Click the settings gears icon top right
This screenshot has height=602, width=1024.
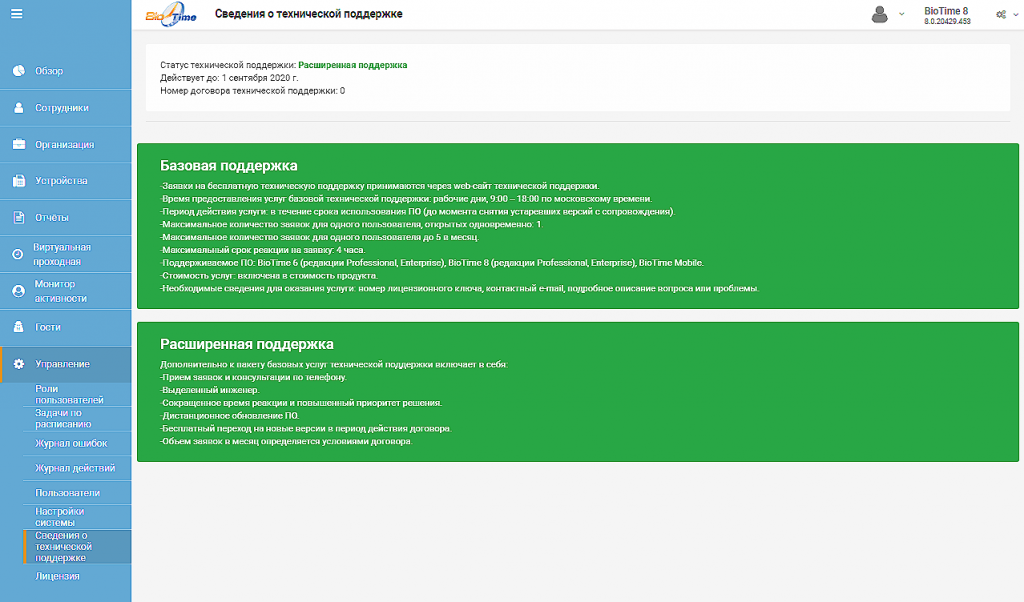(x=1001, y=14)
